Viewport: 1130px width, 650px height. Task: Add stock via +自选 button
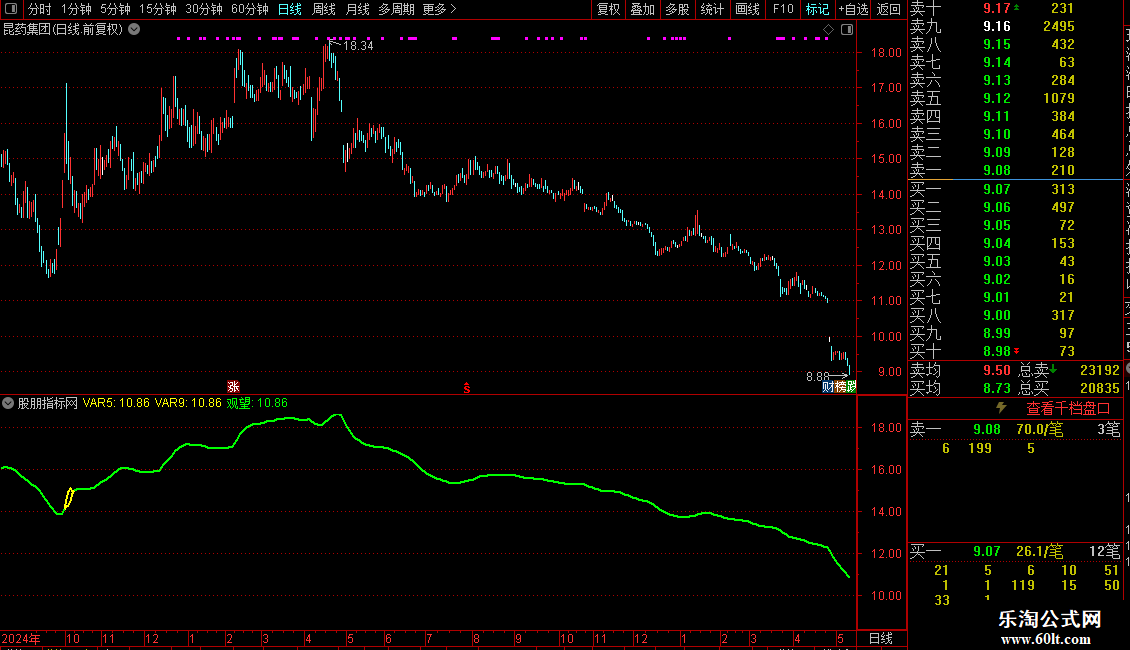click(x=853, y=9)
